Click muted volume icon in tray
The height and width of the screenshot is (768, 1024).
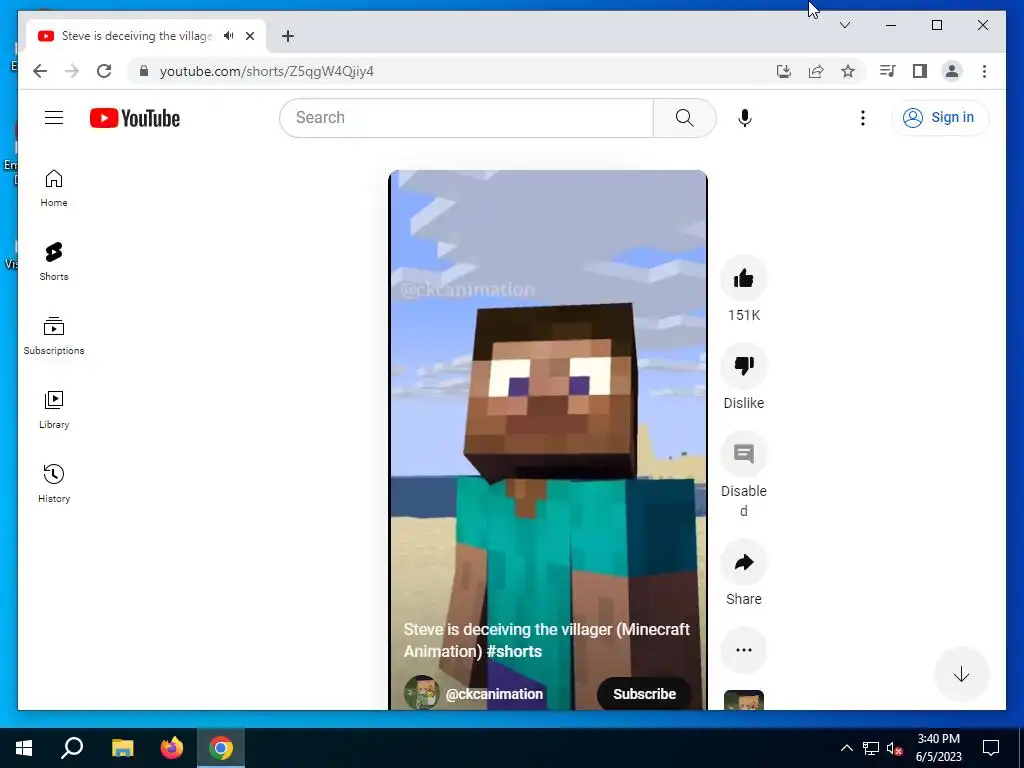pos(895,748)
